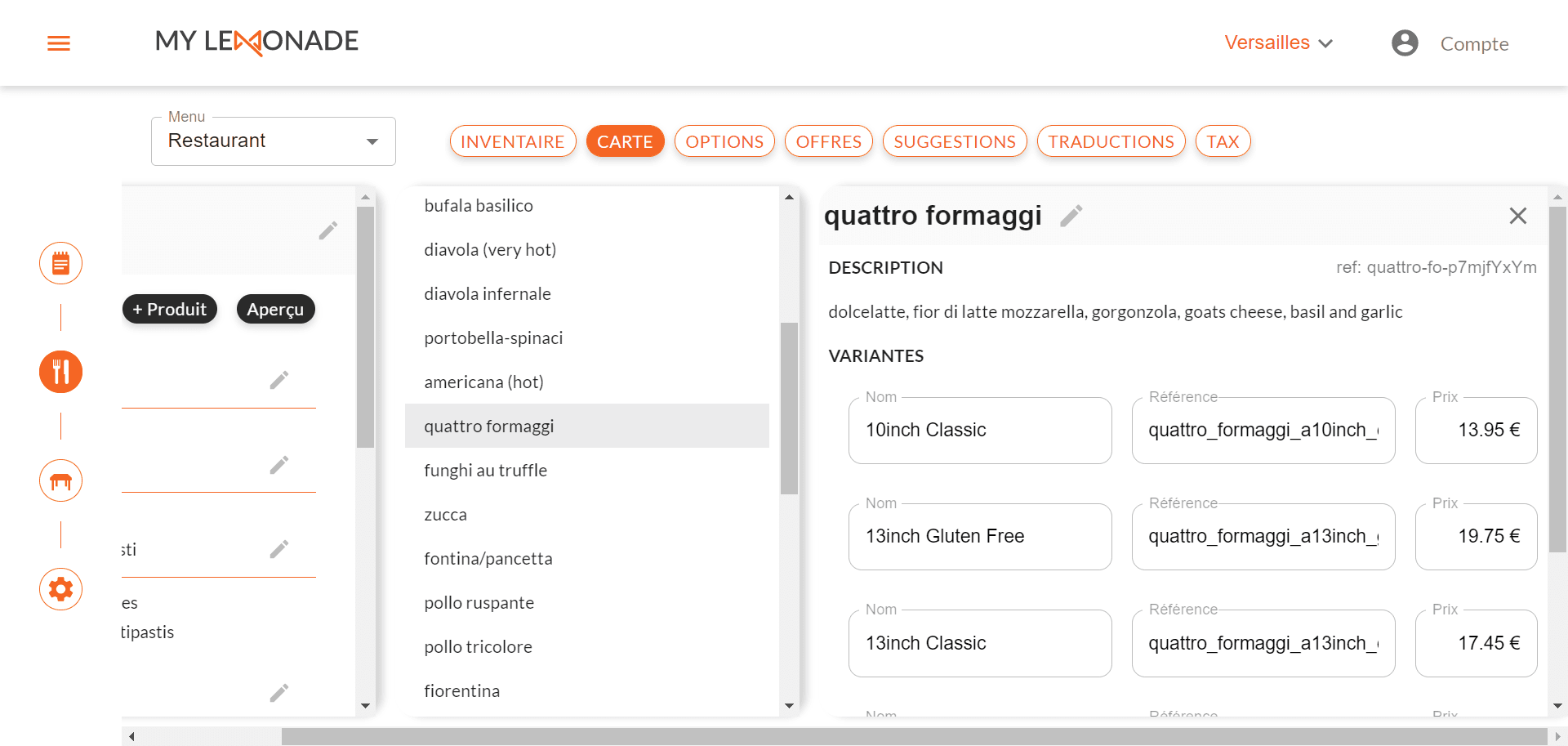
Task: Edit the category header pencil above + Produit
Action: pyautogui.click(x=327, y=231)
